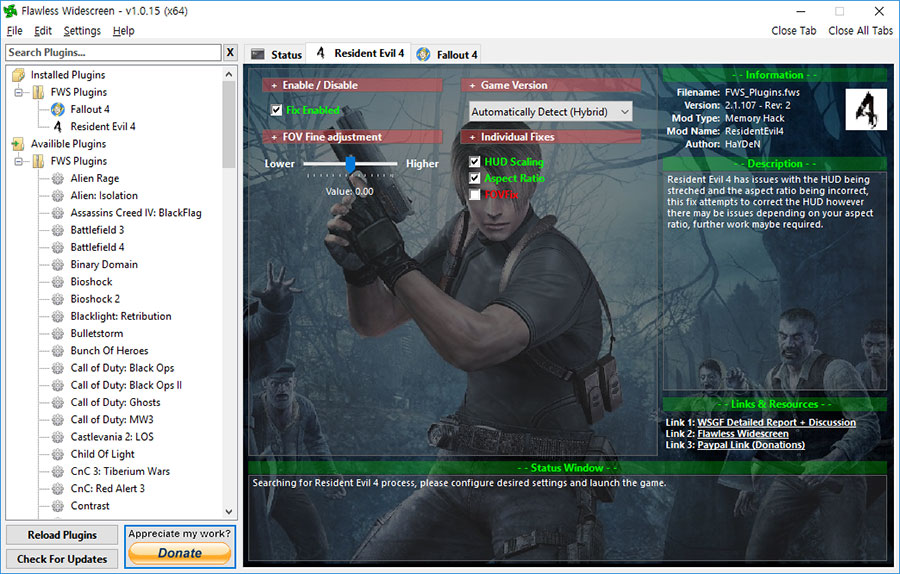Clear search with the X button

pos(230,52)
